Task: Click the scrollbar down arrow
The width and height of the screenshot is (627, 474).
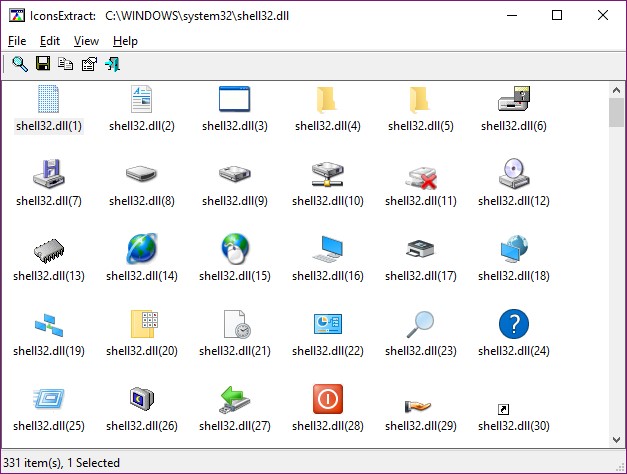Action: [616, 440]
